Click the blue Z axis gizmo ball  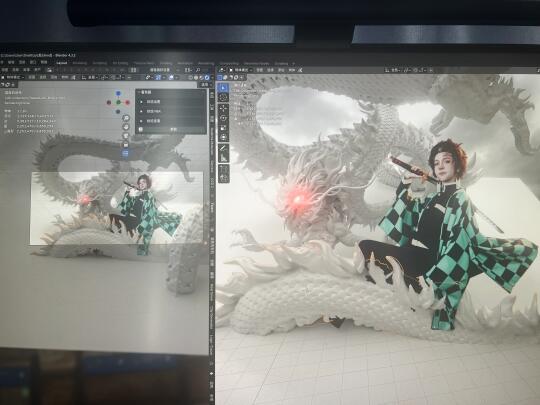(x=118, y=93)
